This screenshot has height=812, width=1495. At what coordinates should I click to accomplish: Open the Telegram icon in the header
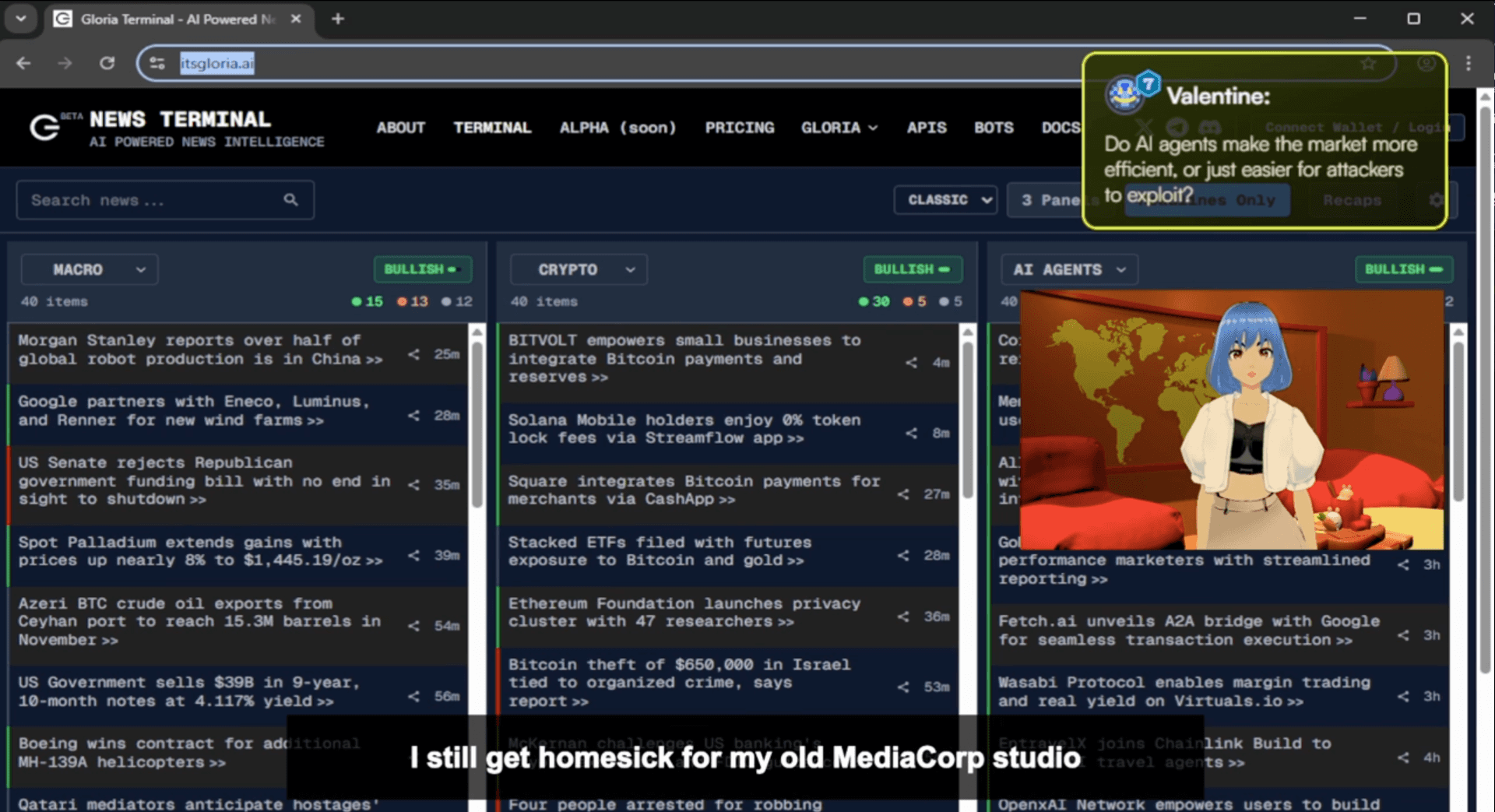1177,127
